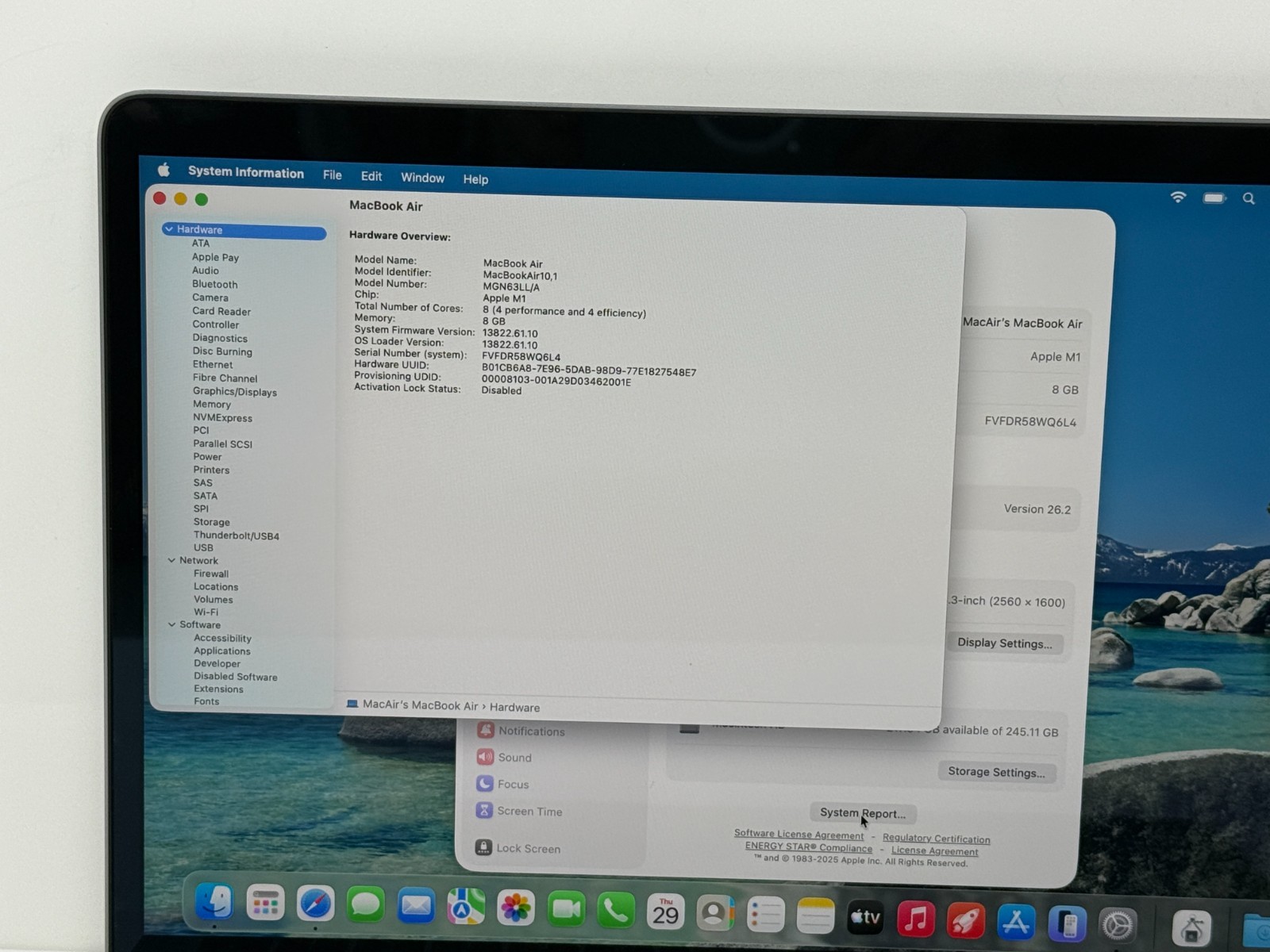Image resolution: width=1270 pixels, height=952 pixels.
Task: Click "MacAir's MacBook Air" in path bar
Action: [x=420, y=705]
